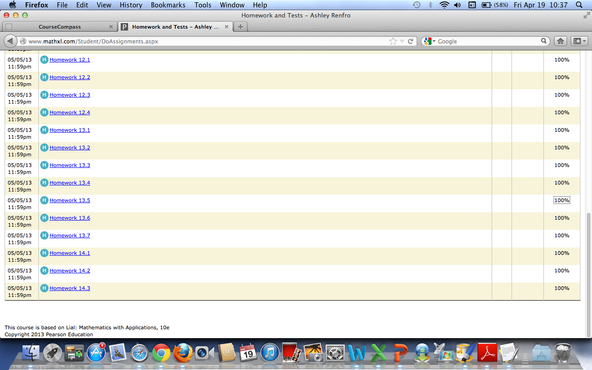Close the CourseCompass tab

[111, 27]
